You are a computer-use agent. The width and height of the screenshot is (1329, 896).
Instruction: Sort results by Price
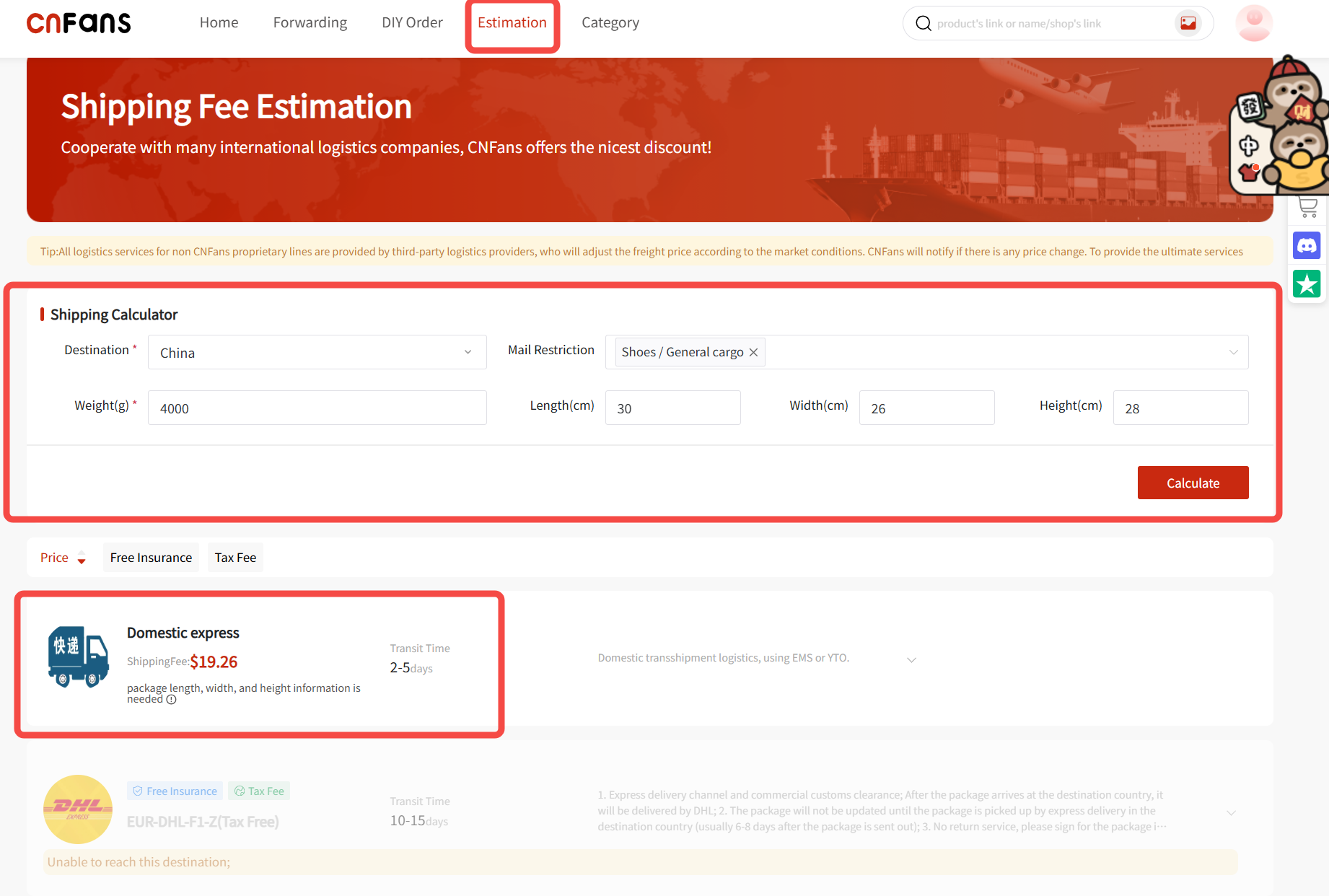coord(63,558)
